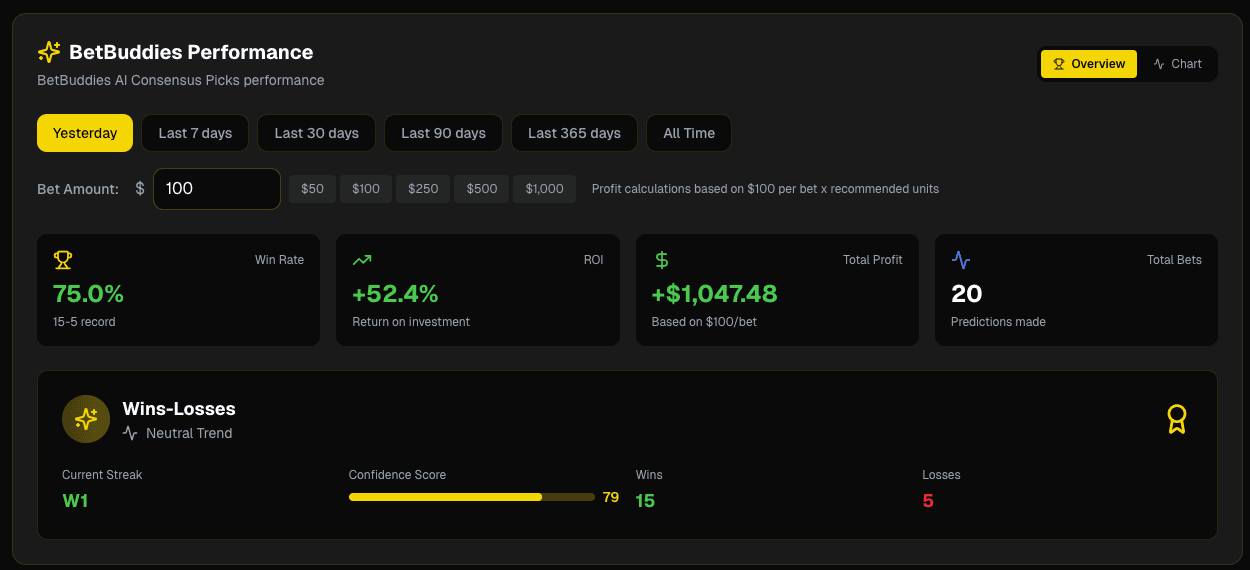Click the award ribbon icon in Wins-Losses panel
This screenshot has height=570, width=1250.
1177,419
